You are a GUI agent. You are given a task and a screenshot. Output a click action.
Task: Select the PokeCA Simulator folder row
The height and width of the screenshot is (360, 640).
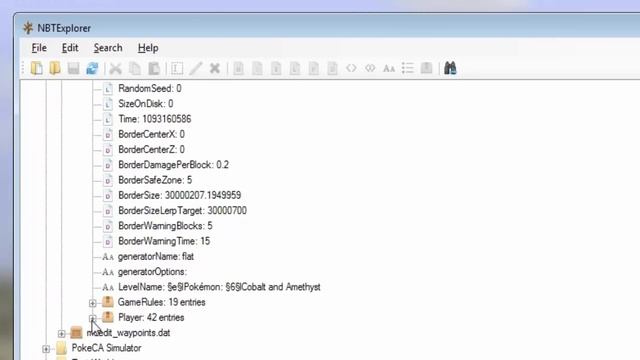pos(107,348)
